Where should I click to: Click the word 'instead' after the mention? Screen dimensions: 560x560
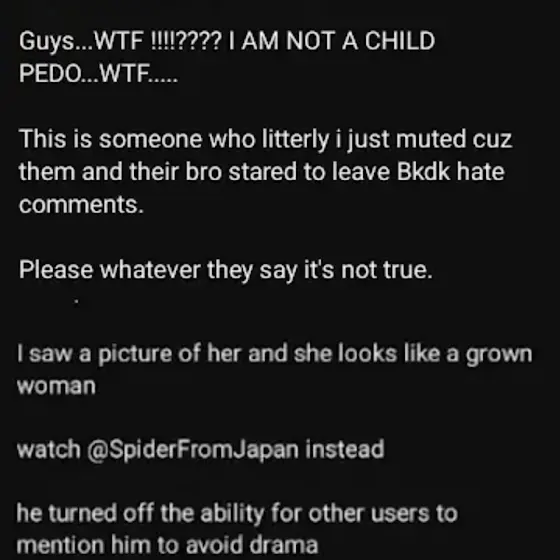click(x=345, y=449)
